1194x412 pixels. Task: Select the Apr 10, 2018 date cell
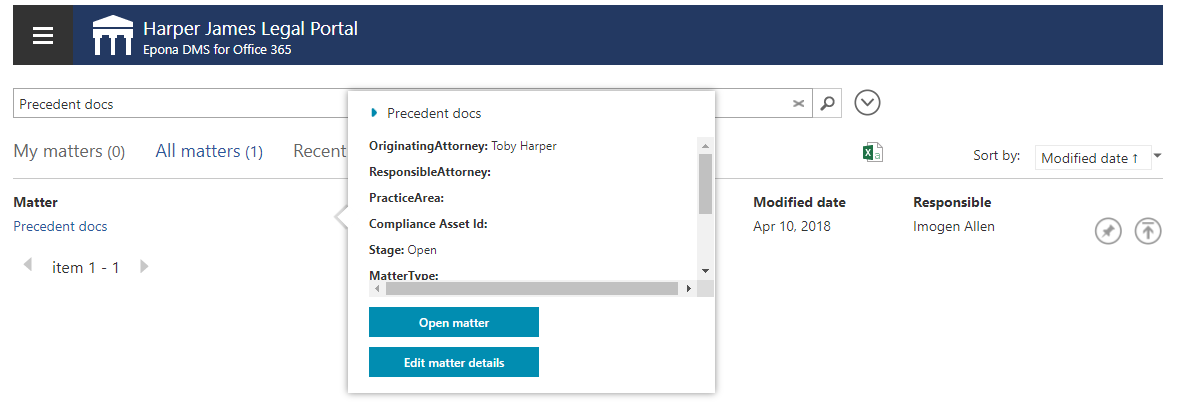point(792,226)
